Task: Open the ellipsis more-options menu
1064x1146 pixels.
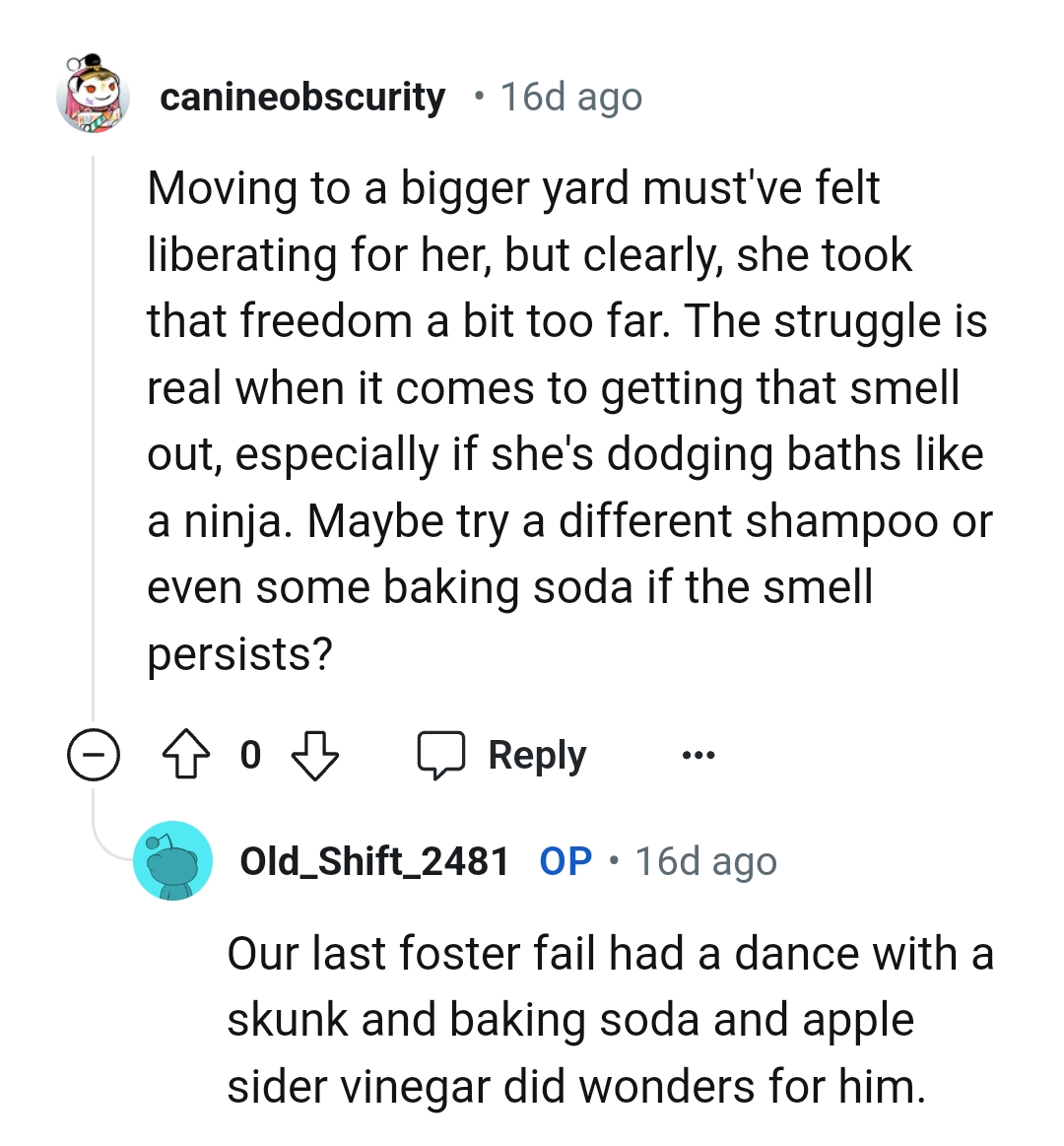Action: [698, 755]
